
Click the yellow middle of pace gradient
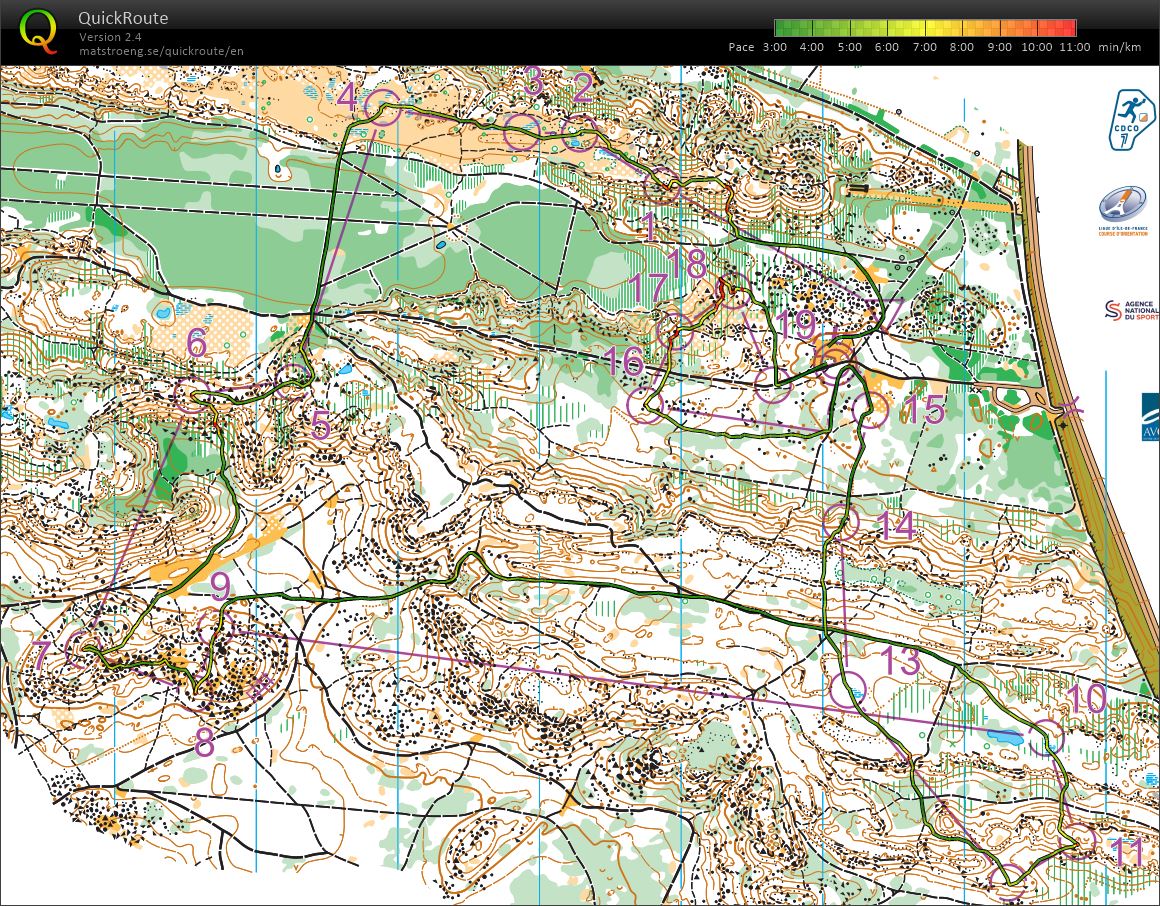(925, 28)
